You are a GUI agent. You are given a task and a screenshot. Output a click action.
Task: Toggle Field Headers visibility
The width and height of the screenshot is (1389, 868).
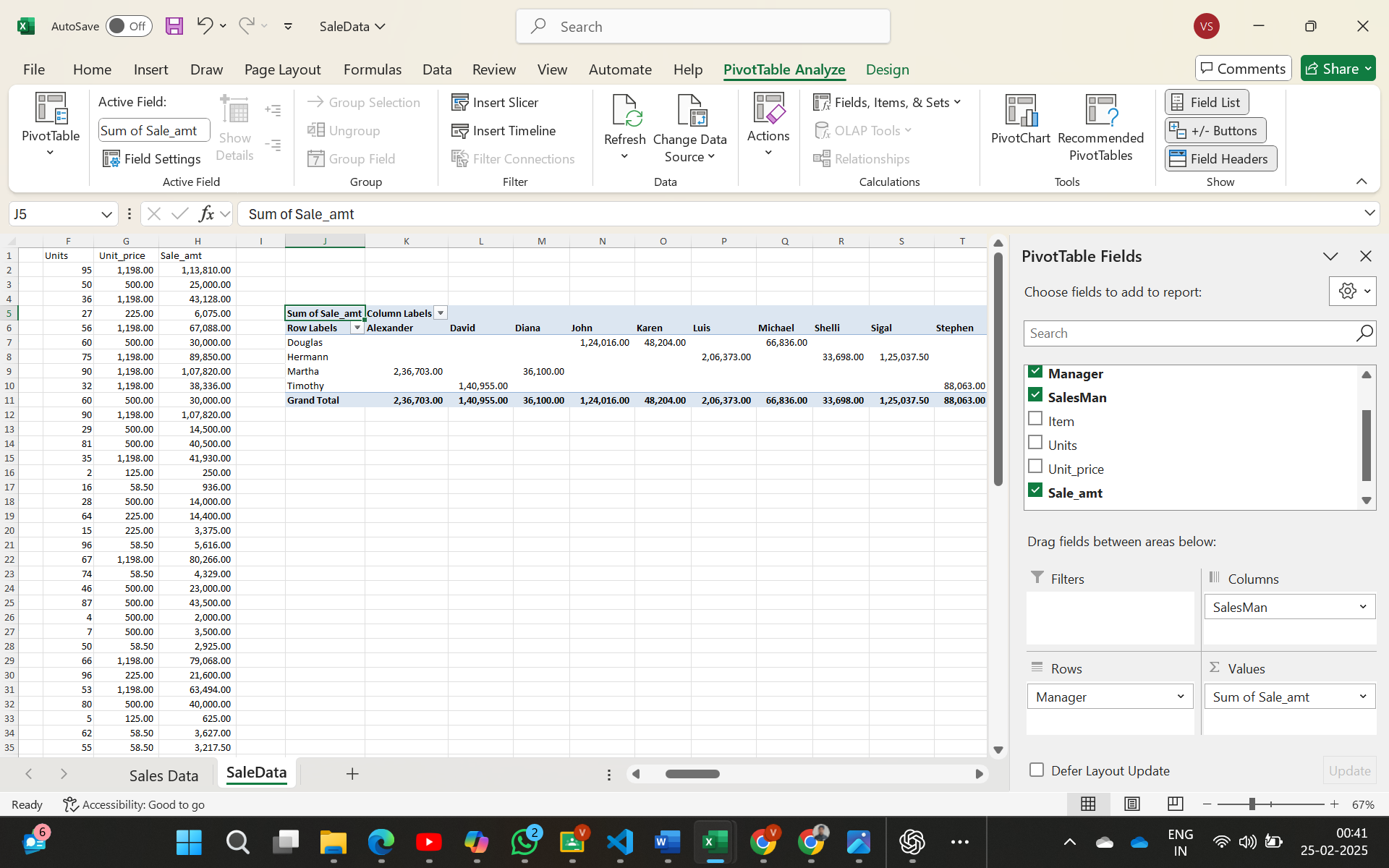1220,158
